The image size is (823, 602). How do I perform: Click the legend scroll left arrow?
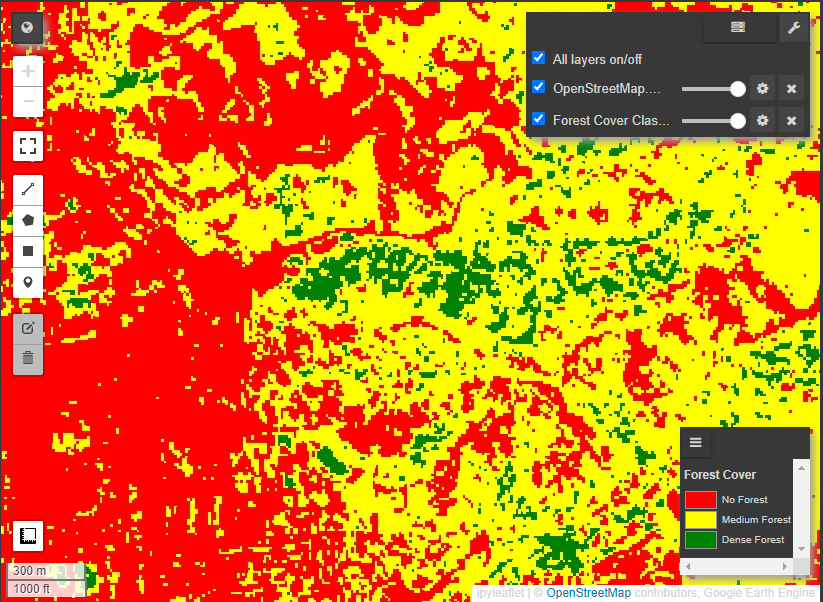[x=688, y=566]
